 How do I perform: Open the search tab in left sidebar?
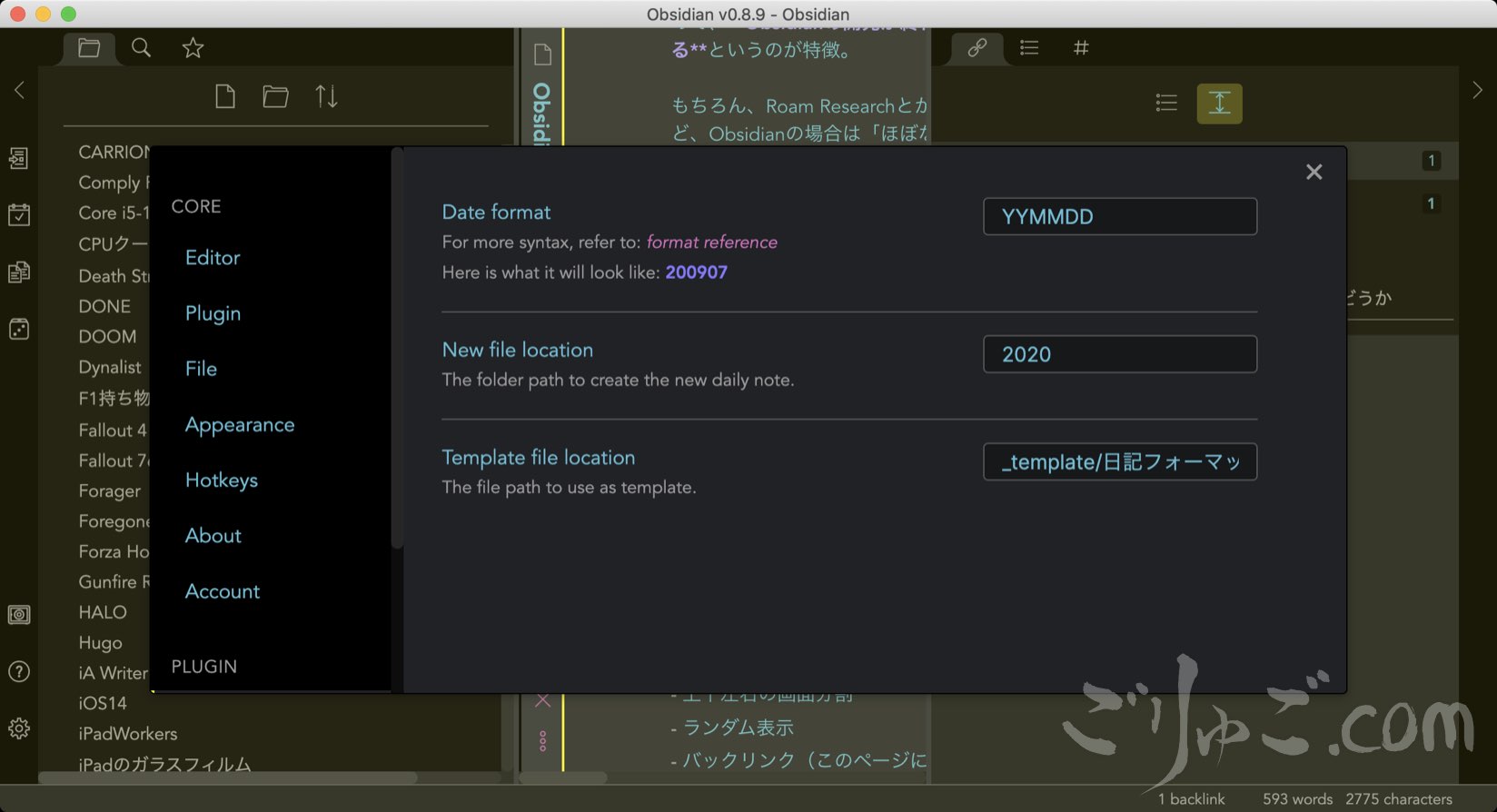[141, 48]
